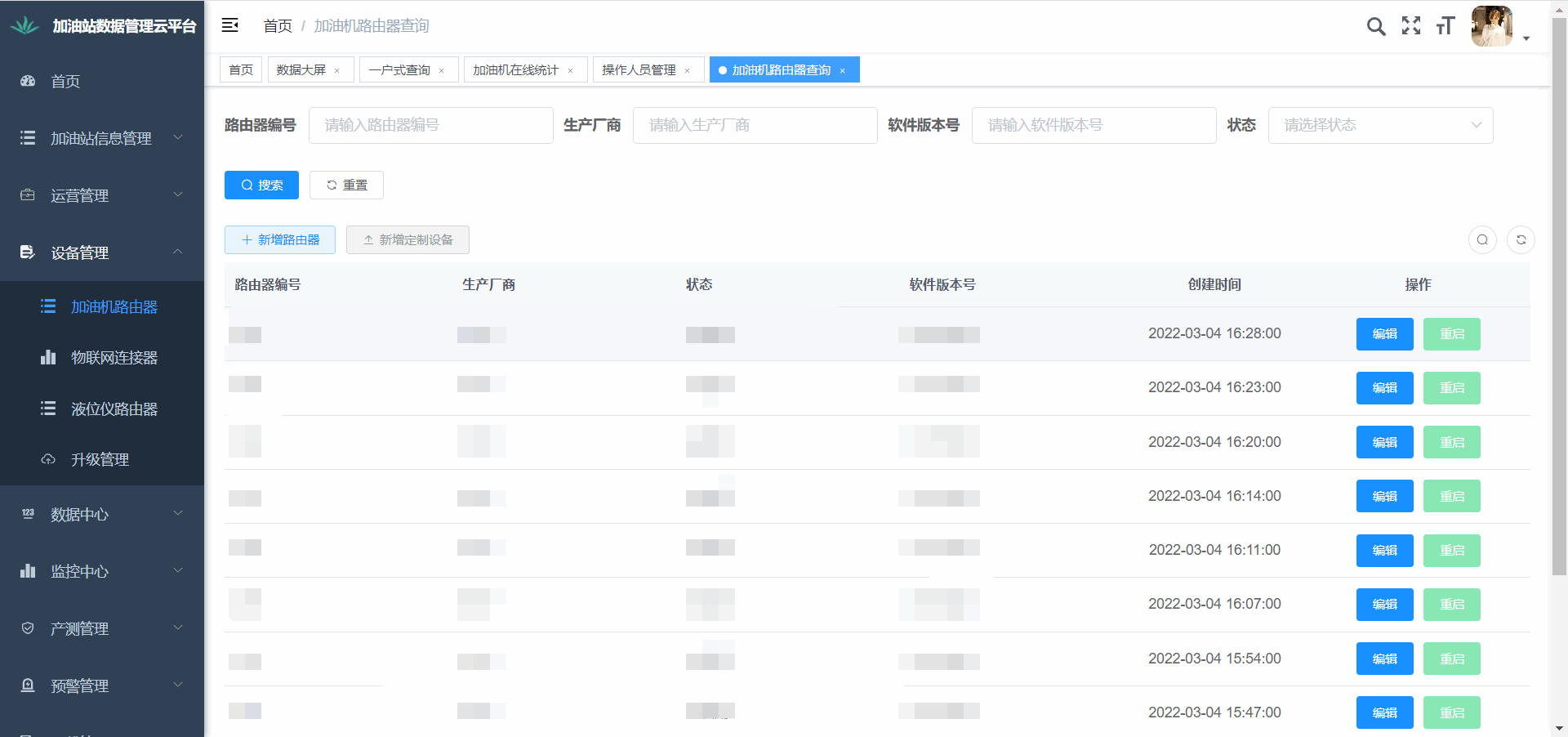Refresh table with round refresh icon
Viewport: 1568px width, 737px height.
(x=1521, y=239)
